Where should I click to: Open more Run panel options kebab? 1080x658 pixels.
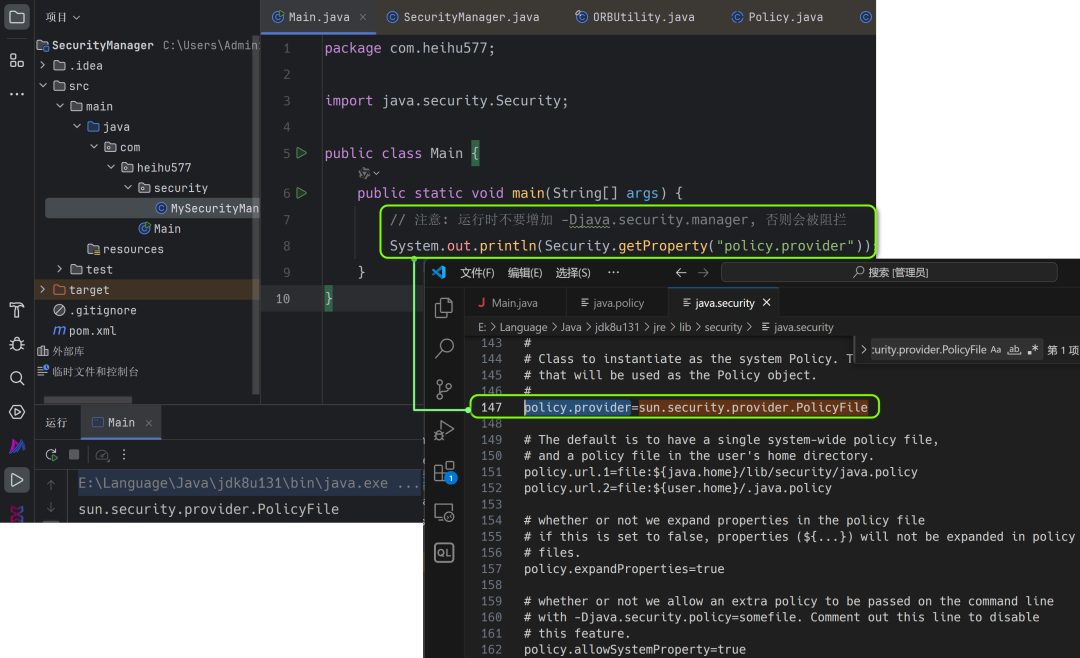click(124, 455)
